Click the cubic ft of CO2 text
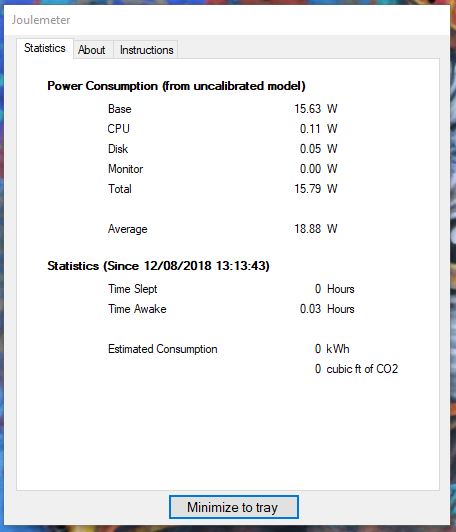Image resolution: width=456 pixels, height=532 pixels. click(x=362, y=369)
